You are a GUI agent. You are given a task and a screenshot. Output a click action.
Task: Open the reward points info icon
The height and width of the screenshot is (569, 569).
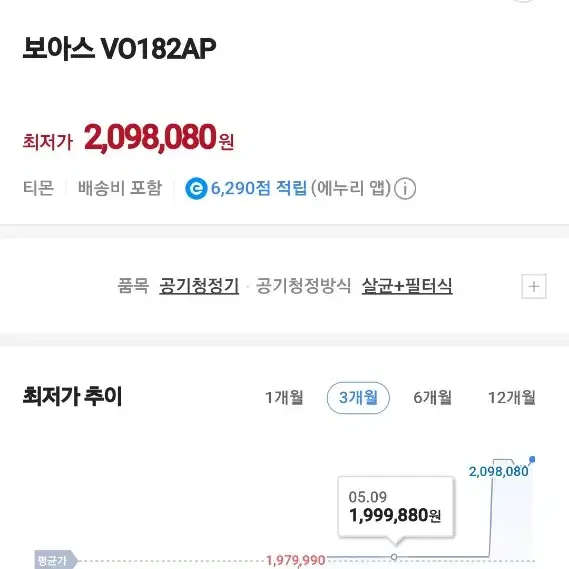pyautogui.click(x=405, y=188)
